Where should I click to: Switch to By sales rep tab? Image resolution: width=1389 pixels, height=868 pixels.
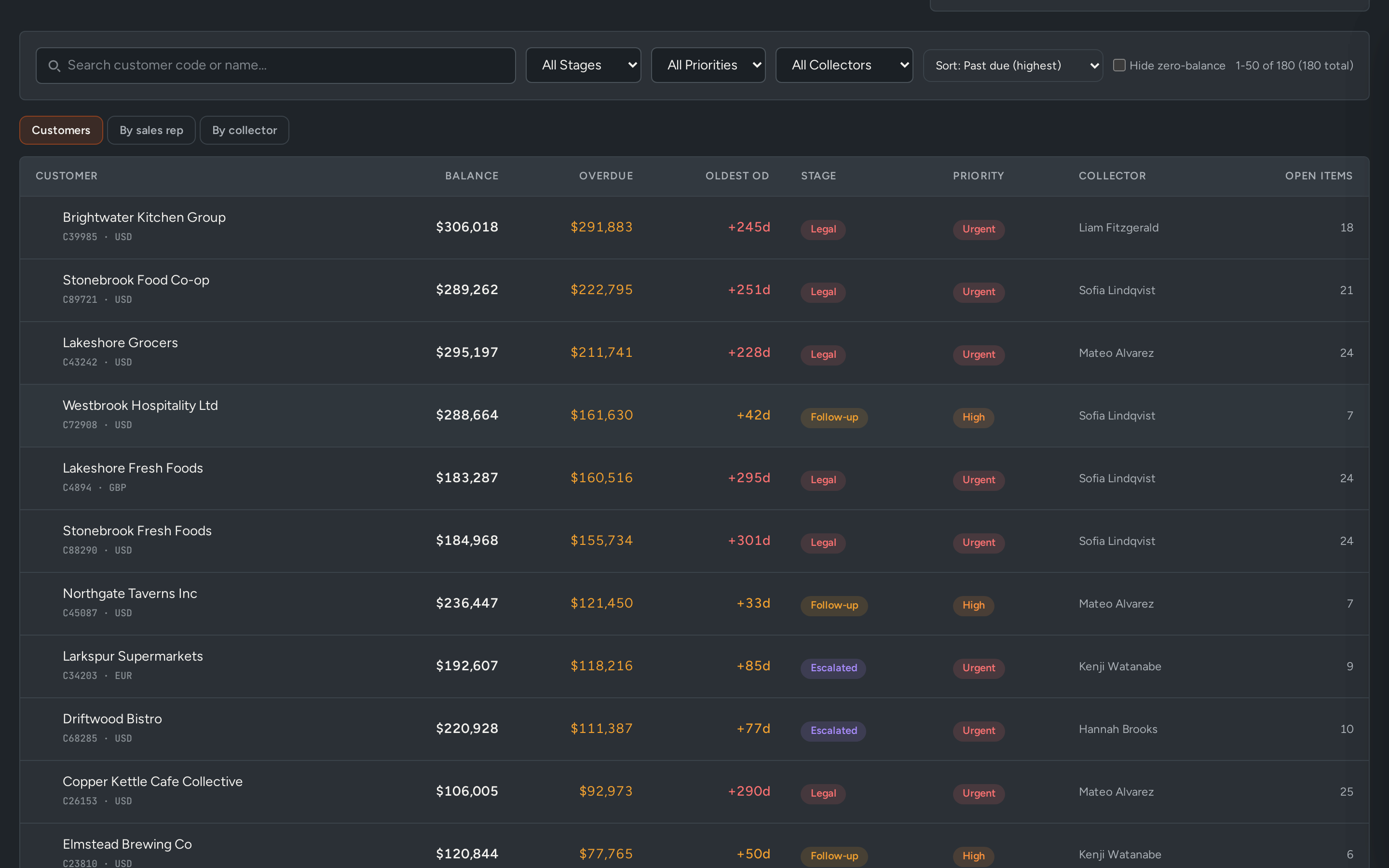(151, 130)
